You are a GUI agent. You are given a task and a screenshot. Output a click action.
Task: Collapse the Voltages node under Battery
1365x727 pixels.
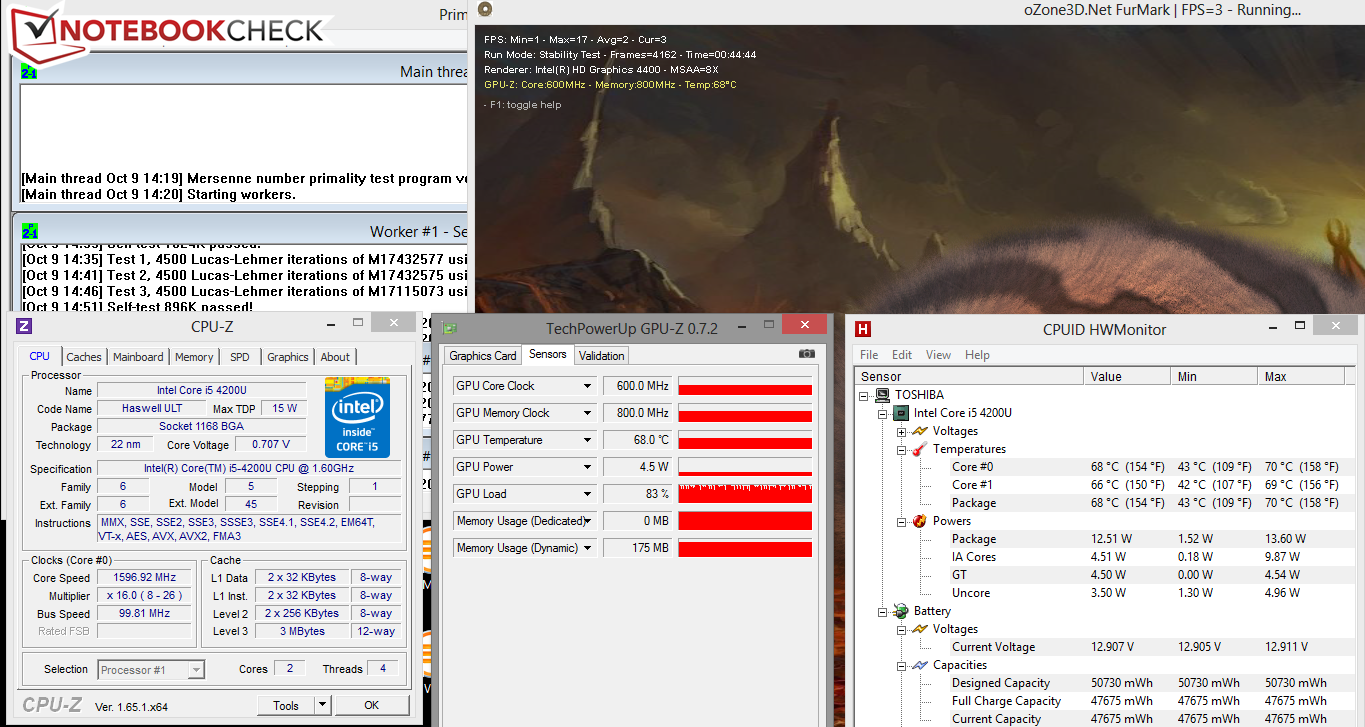[901, 629]
